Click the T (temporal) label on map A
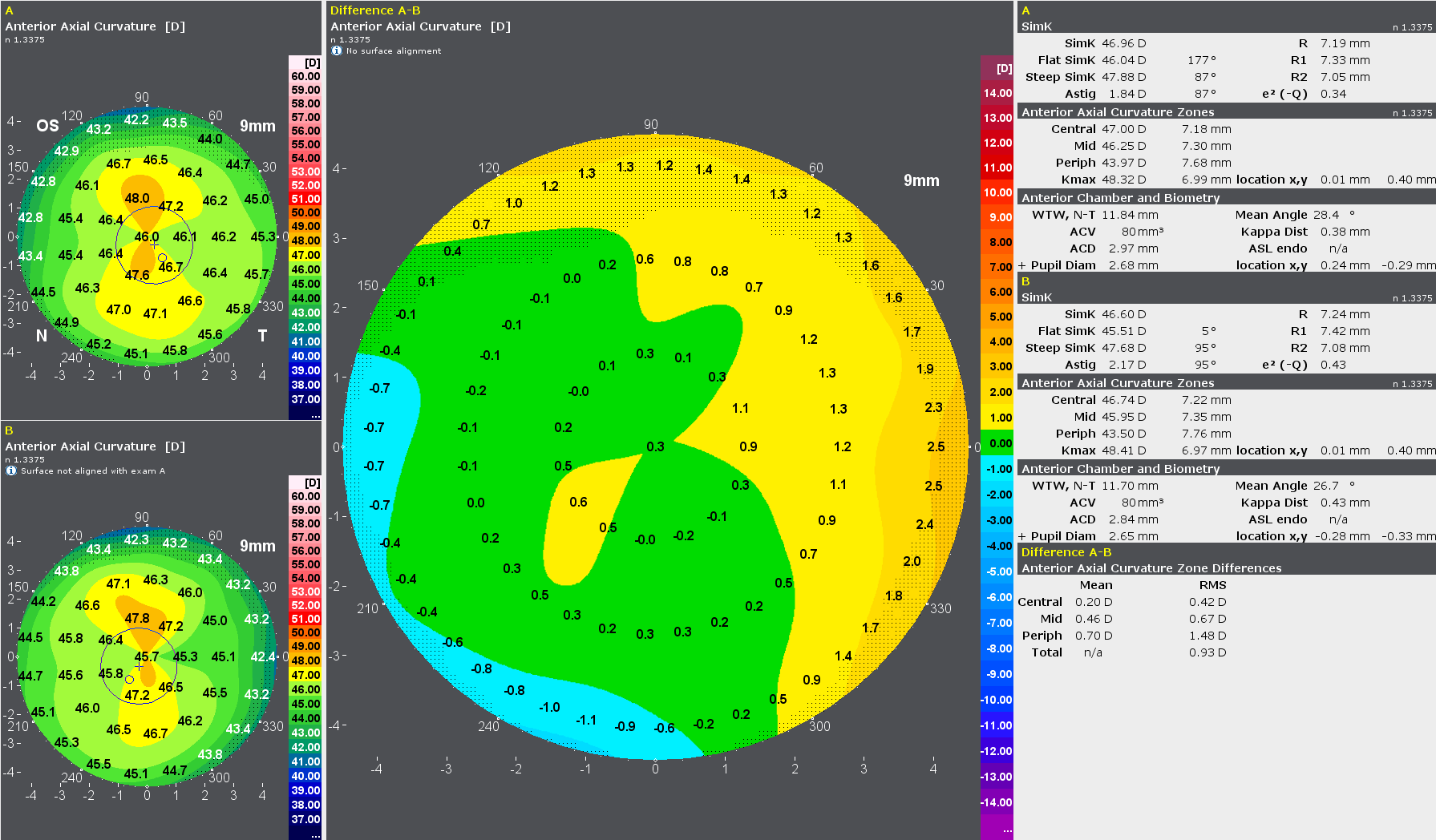 262,336
